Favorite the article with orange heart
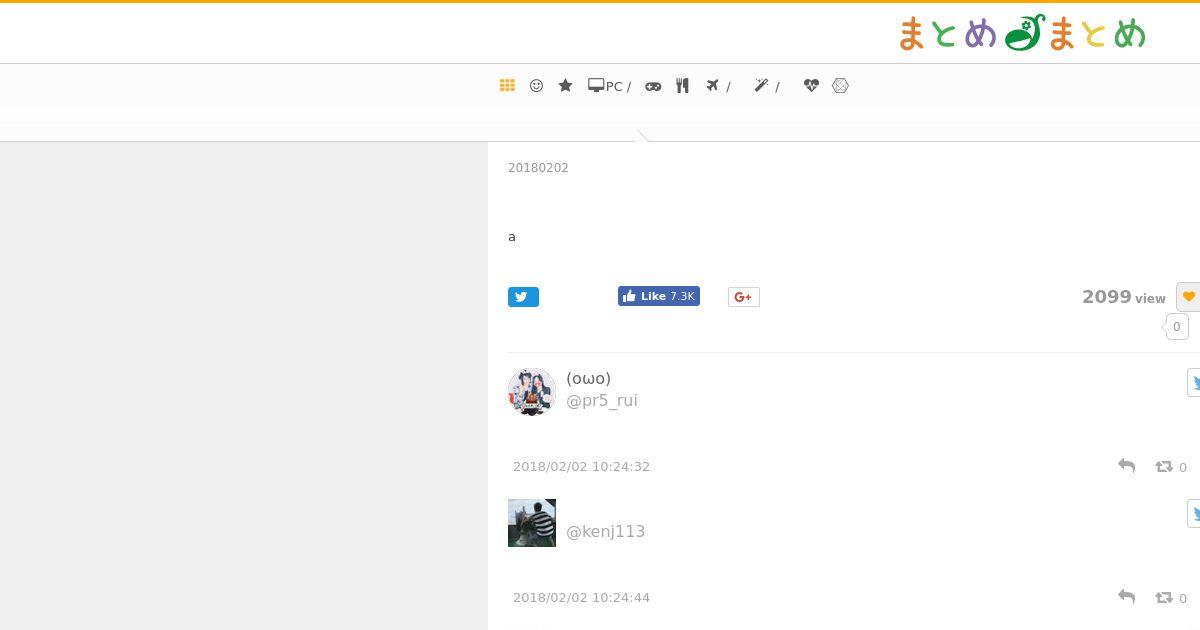 (1188, 297)
